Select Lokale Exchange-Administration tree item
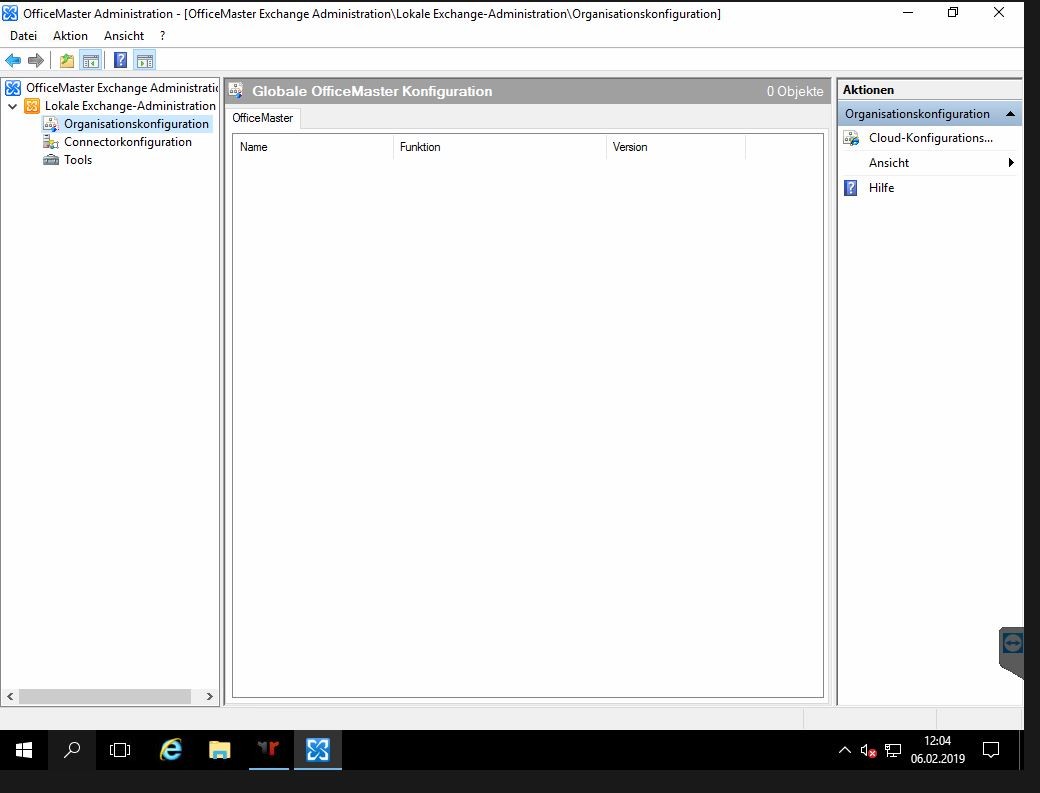 [130, 106]
